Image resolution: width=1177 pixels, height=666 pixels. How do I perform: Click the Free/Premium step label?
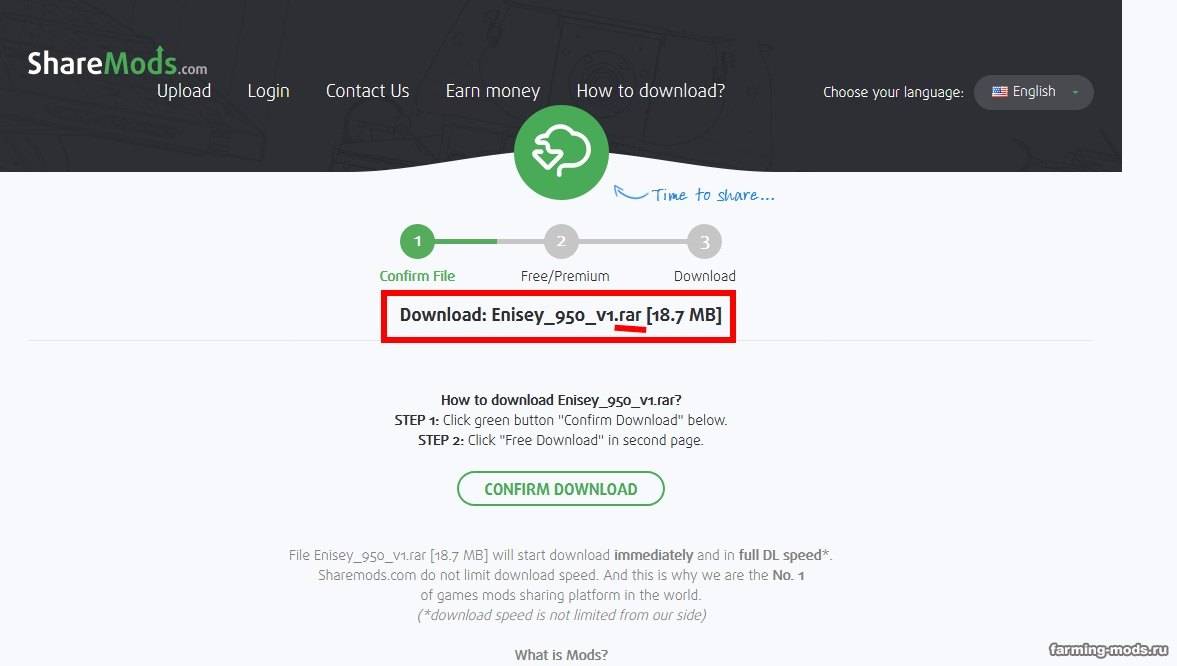[565, 276]
